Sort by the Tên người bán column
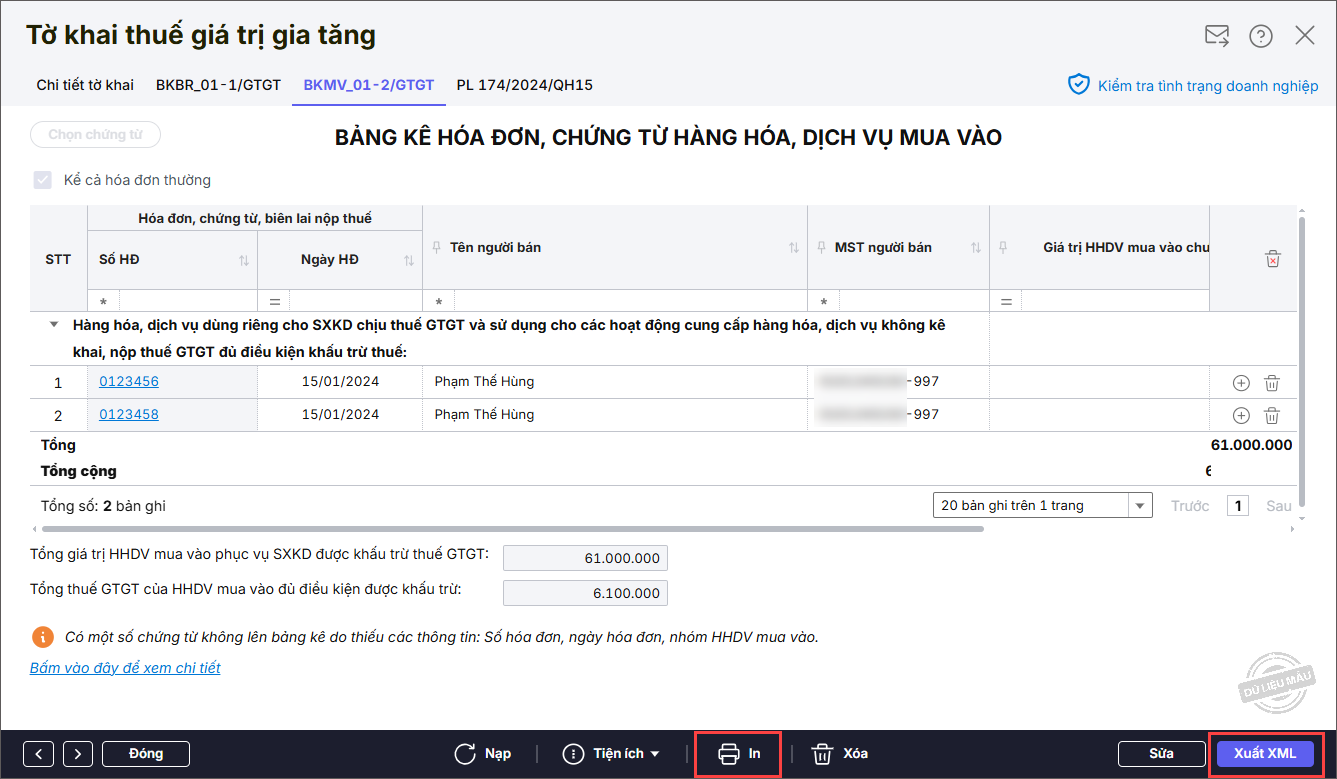This screenshot has height=779, width=1337. click(794, 247)
